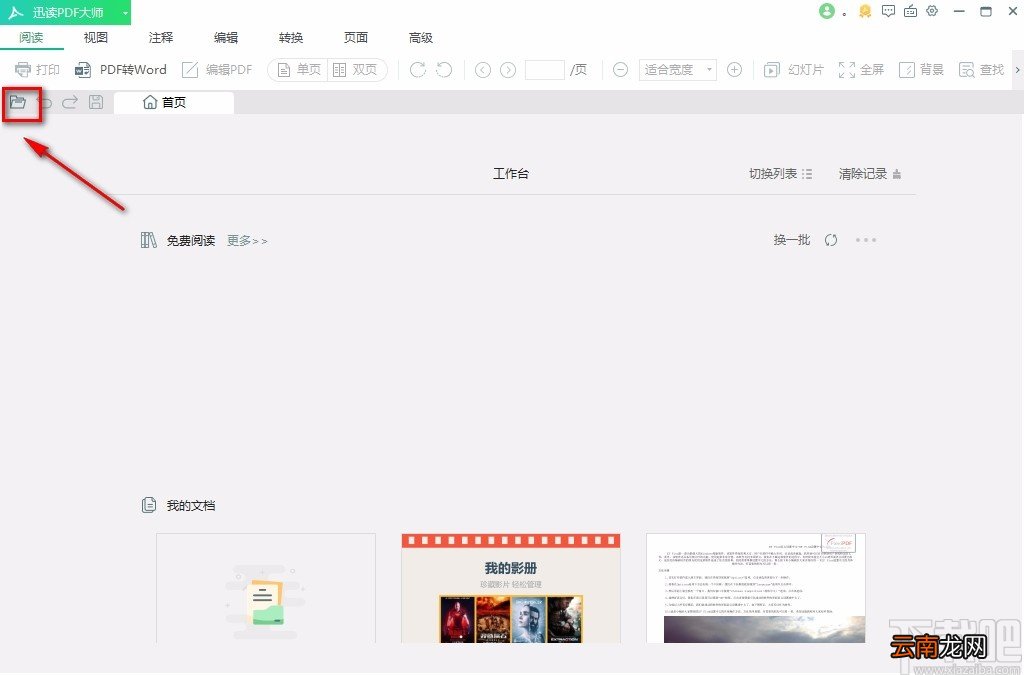Launch PDF转Word conversion
The image size is (1024, 675).
coord(121,69)
